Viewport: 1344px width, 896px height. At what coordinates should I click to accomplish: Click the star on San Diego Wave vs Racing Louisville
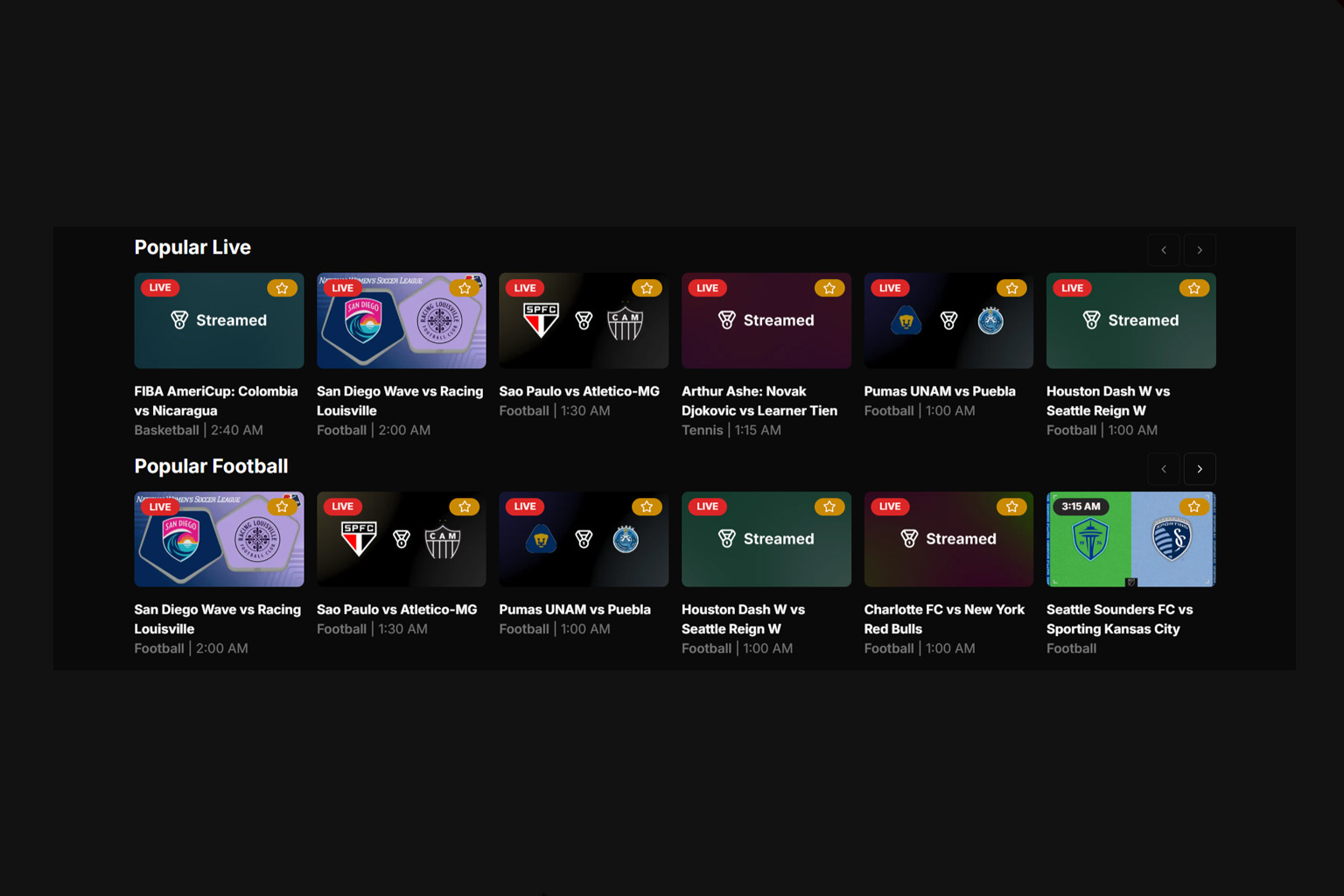465,287
